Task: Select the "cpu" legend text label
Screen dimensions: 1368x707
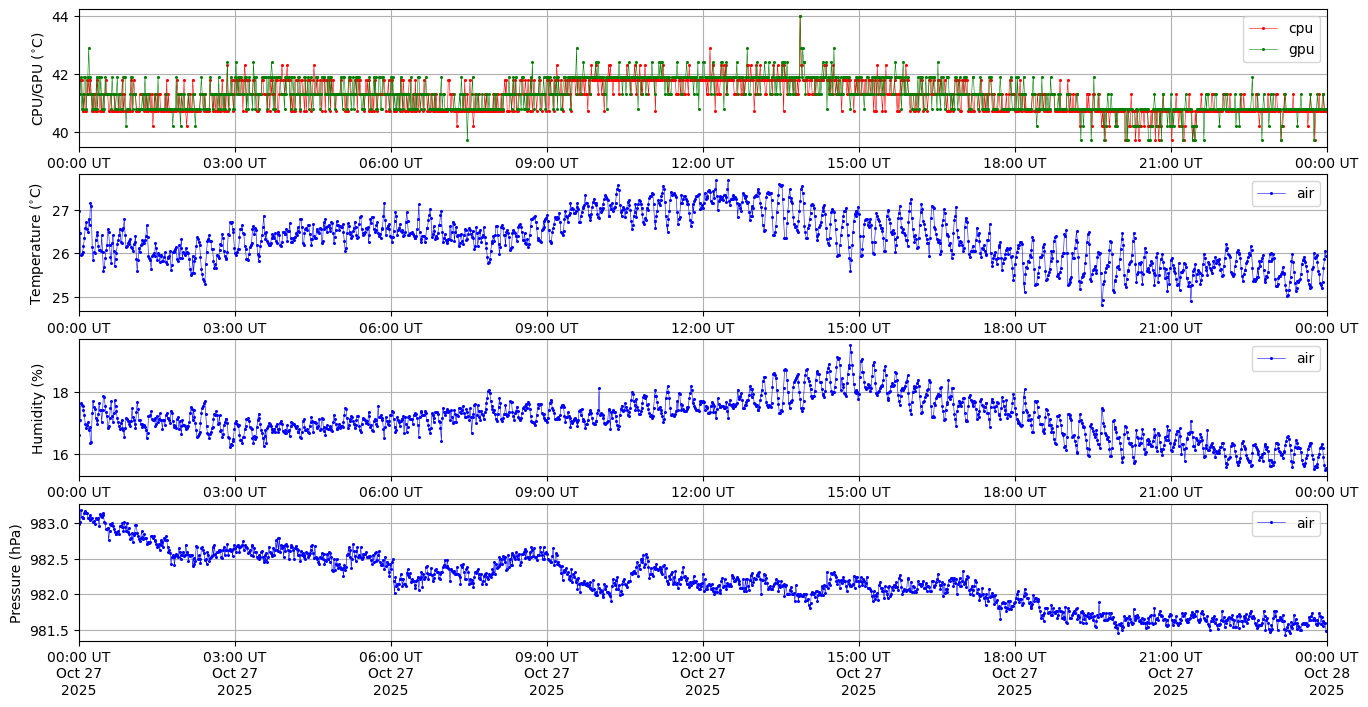Action: (x=1300, y=29)
